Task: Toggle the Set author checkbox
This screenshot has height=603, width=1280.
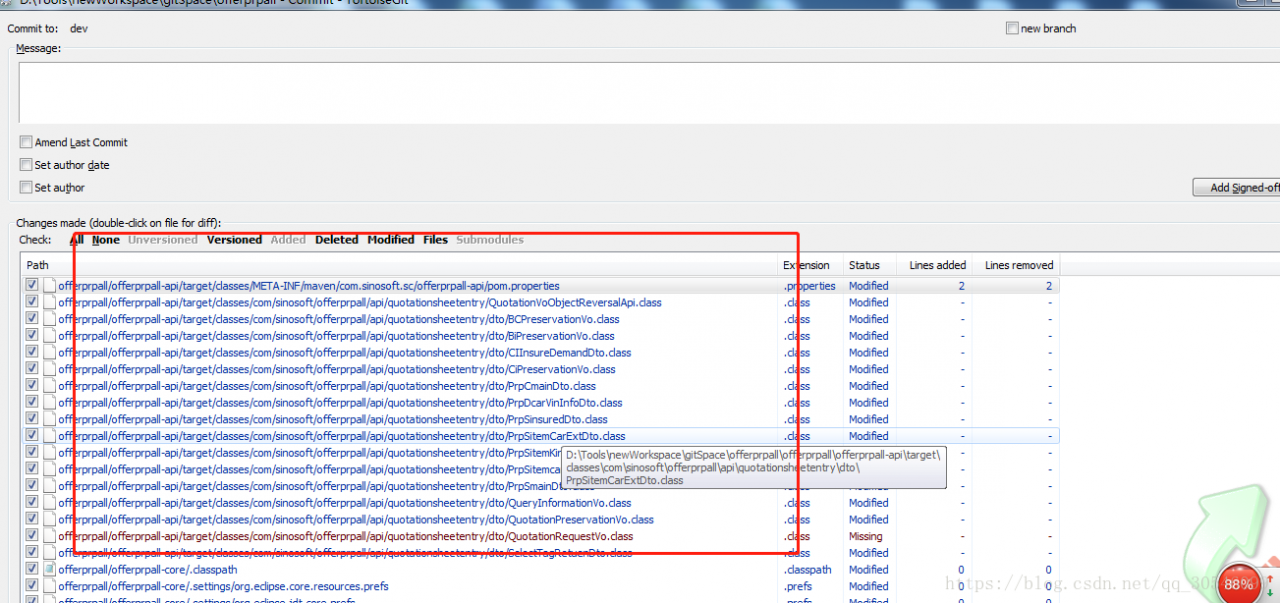Action: (26, 187)
